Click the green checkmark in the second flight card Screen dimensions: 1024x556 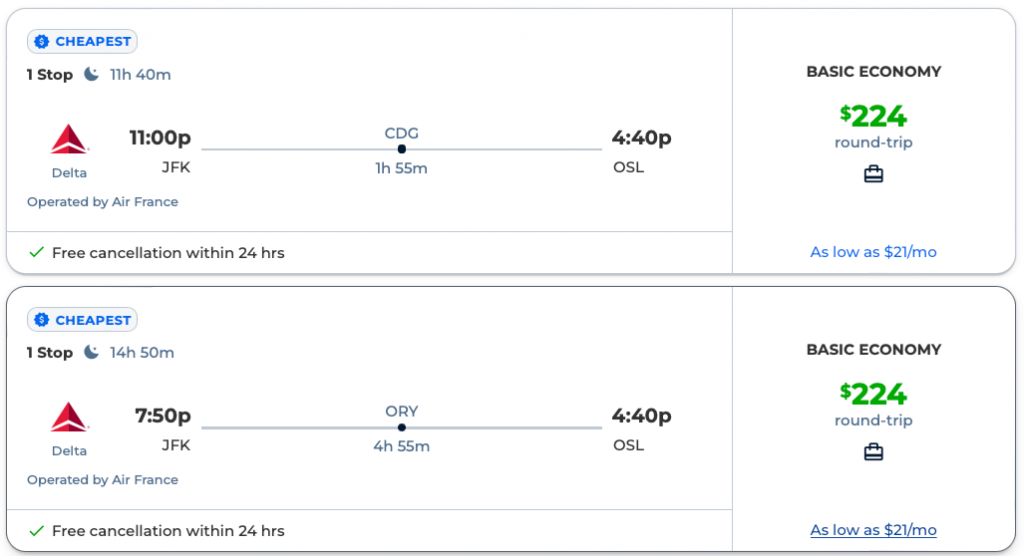coord(36,531)
